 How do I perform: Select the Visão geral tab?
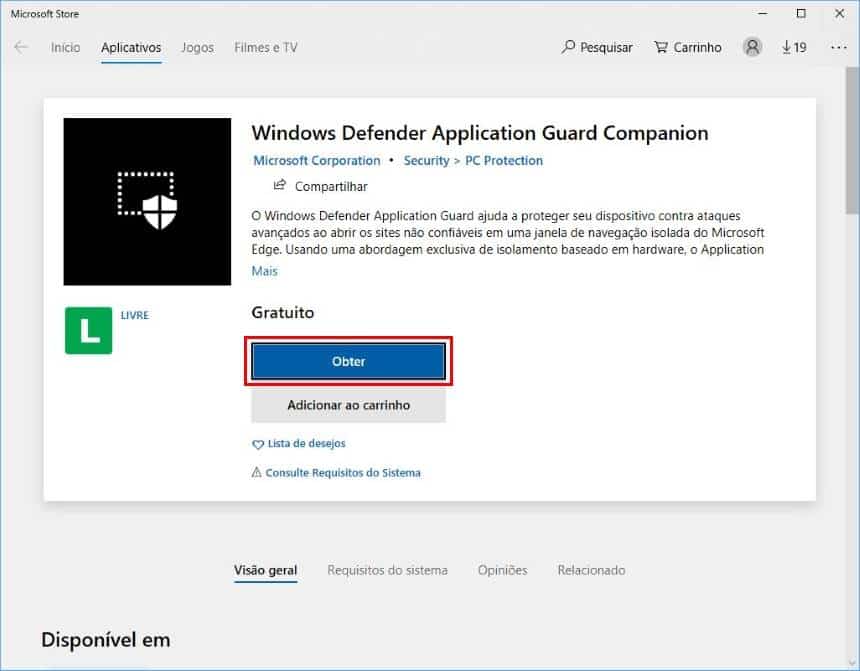tap(265, 570)
